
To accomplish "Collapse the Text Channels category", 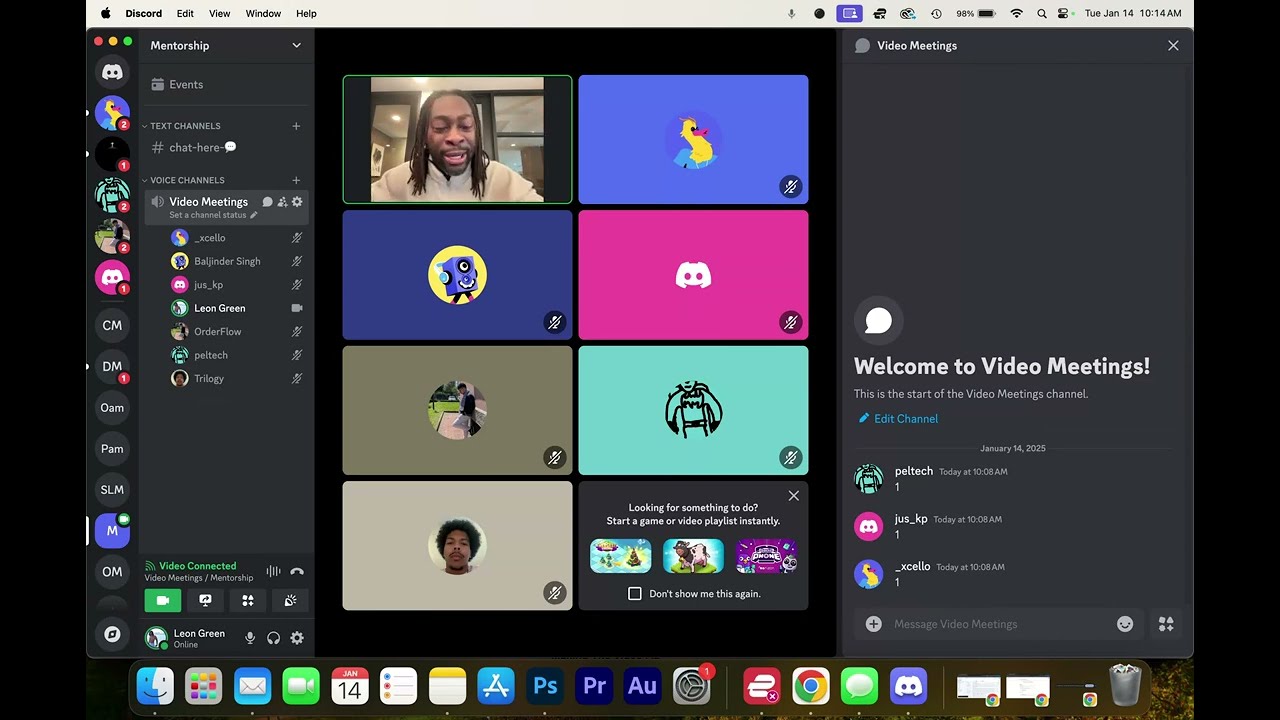I will tap(185, 126).
